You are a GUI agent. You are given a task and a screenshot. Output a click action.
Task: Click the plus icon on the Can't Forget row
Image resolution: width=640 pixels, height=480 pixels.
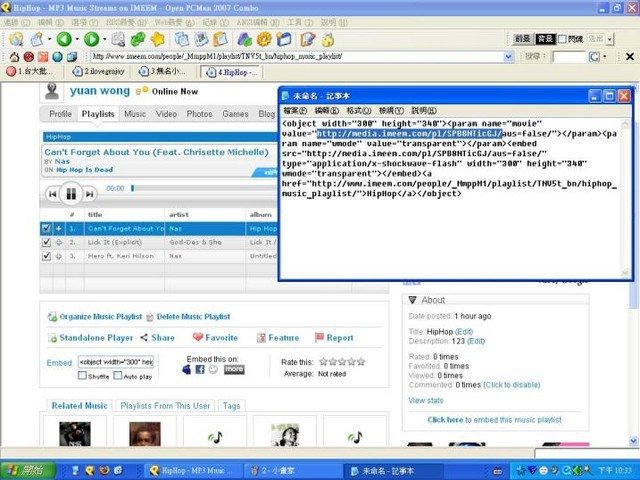tap(59, 229)
